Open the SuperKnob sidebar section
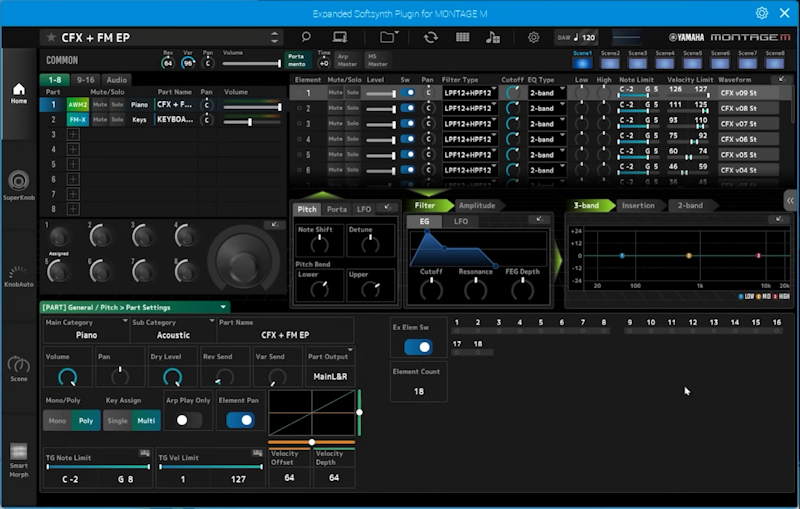The width and height of the screenshot is (800, 509). [x=19, y=185]
